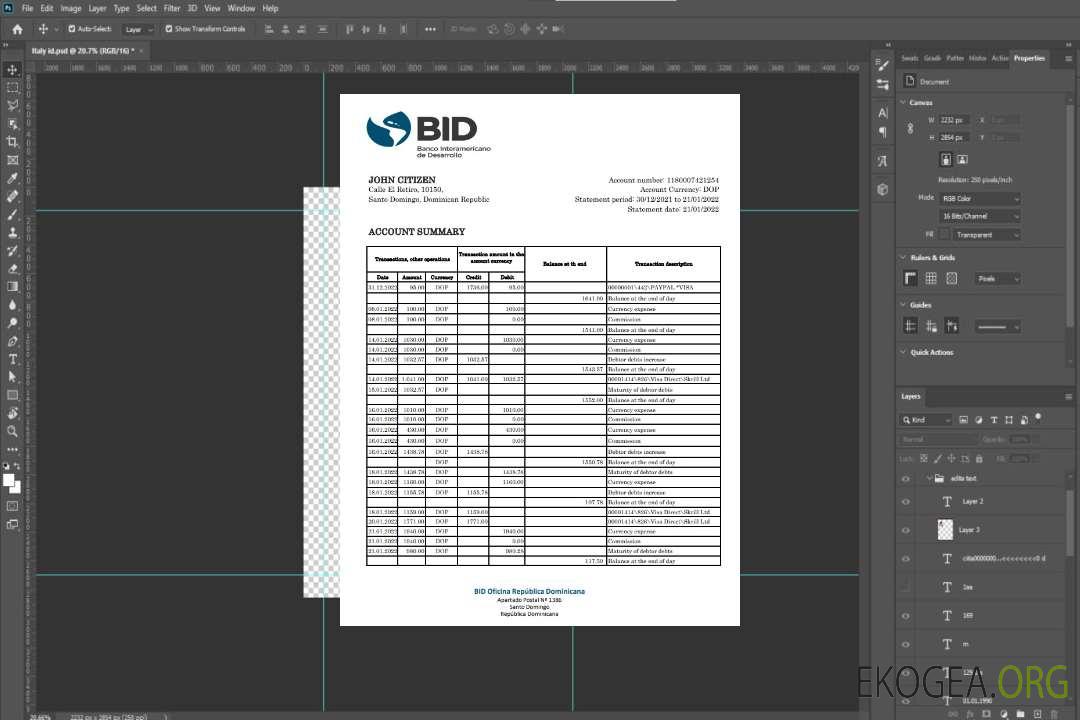Click the foreground color swatch
Screen dimensions: 1080x720
[x=9, y=480]
